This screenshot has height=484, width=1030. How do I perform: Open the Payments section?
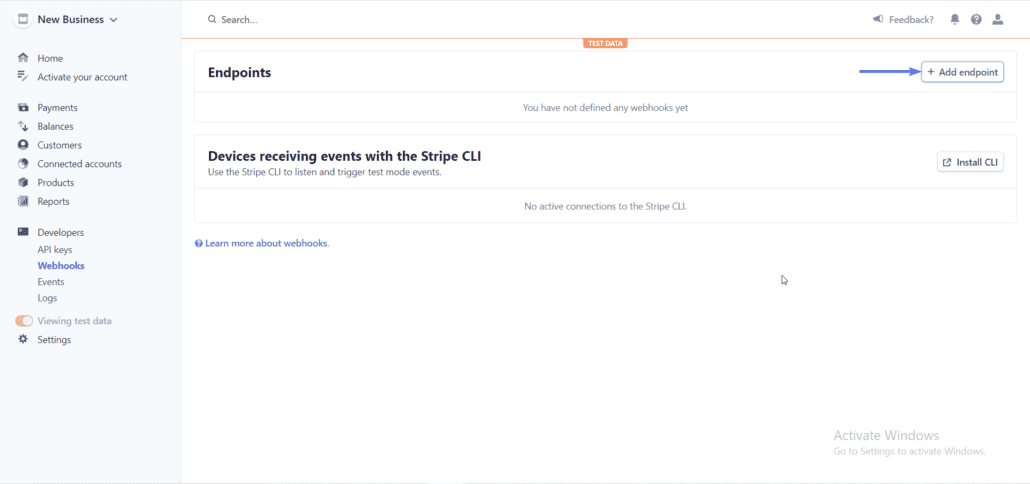point(57,108)
